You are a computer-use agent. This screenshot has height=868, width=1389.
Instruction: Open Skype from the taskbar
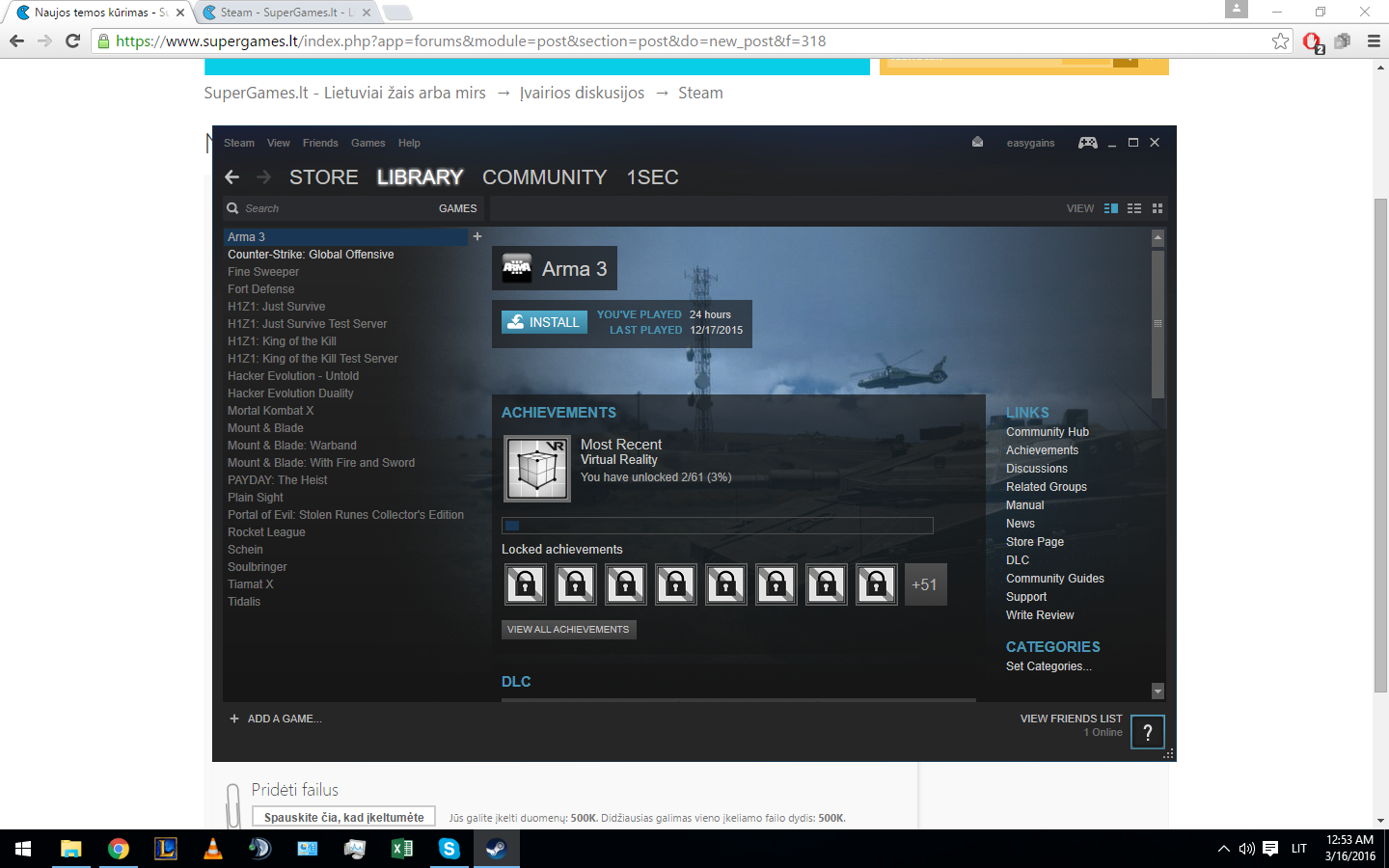click(449, 849)
